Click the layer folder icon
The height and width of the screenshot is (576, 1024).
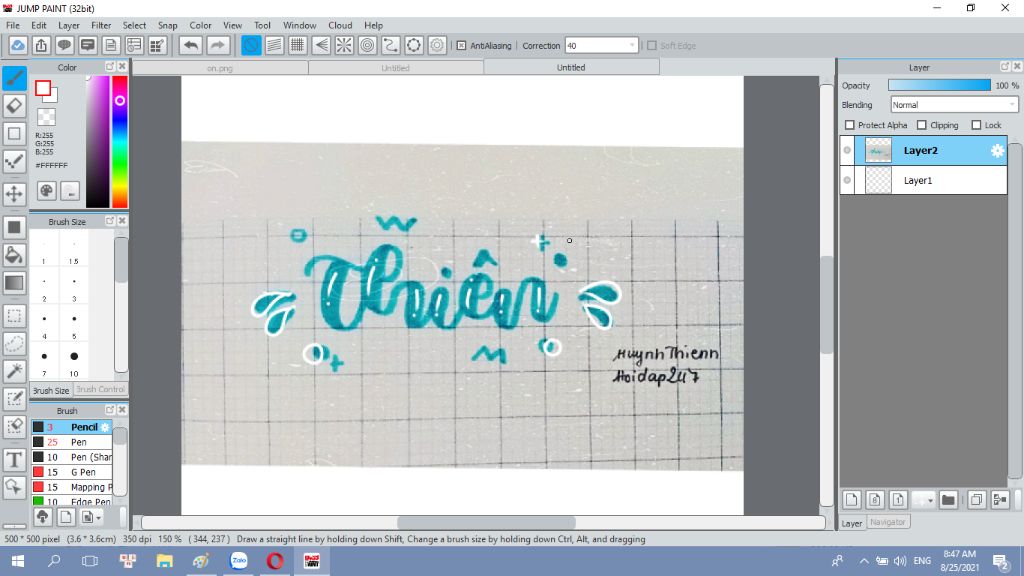click(948, 500)
